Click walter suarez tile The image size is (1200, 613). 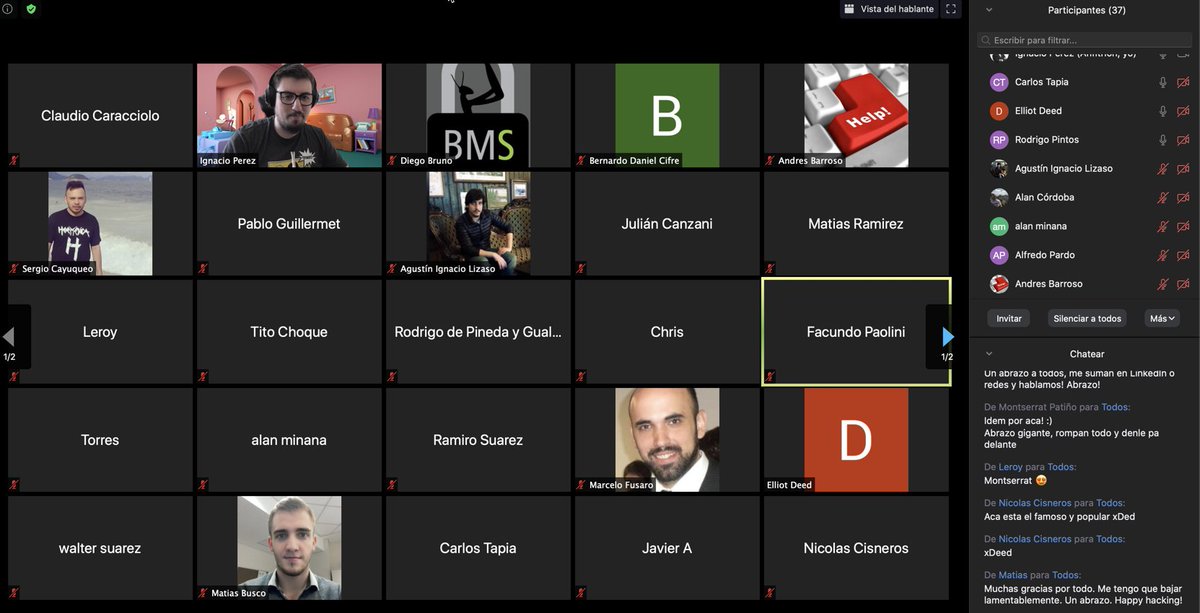100,548
